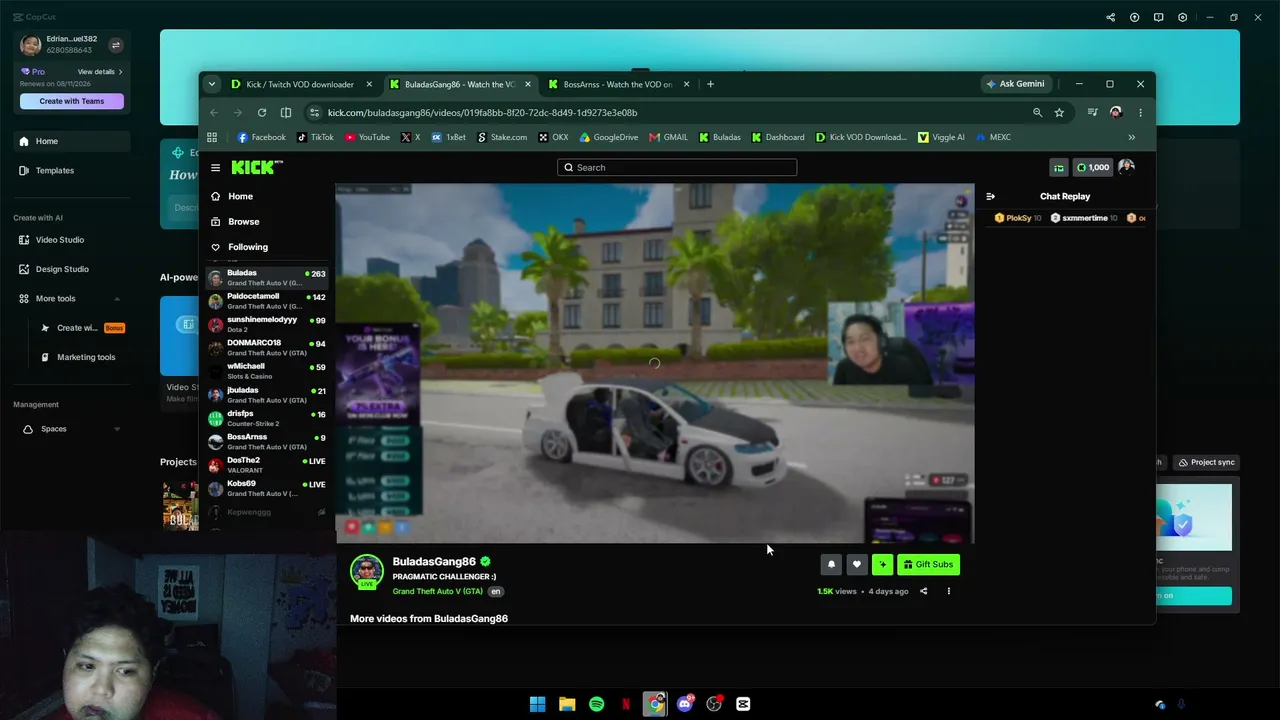The image size is (1280, 720).
Task: Open Ask Gemini in Chrome
Action: pos(1015,84)
